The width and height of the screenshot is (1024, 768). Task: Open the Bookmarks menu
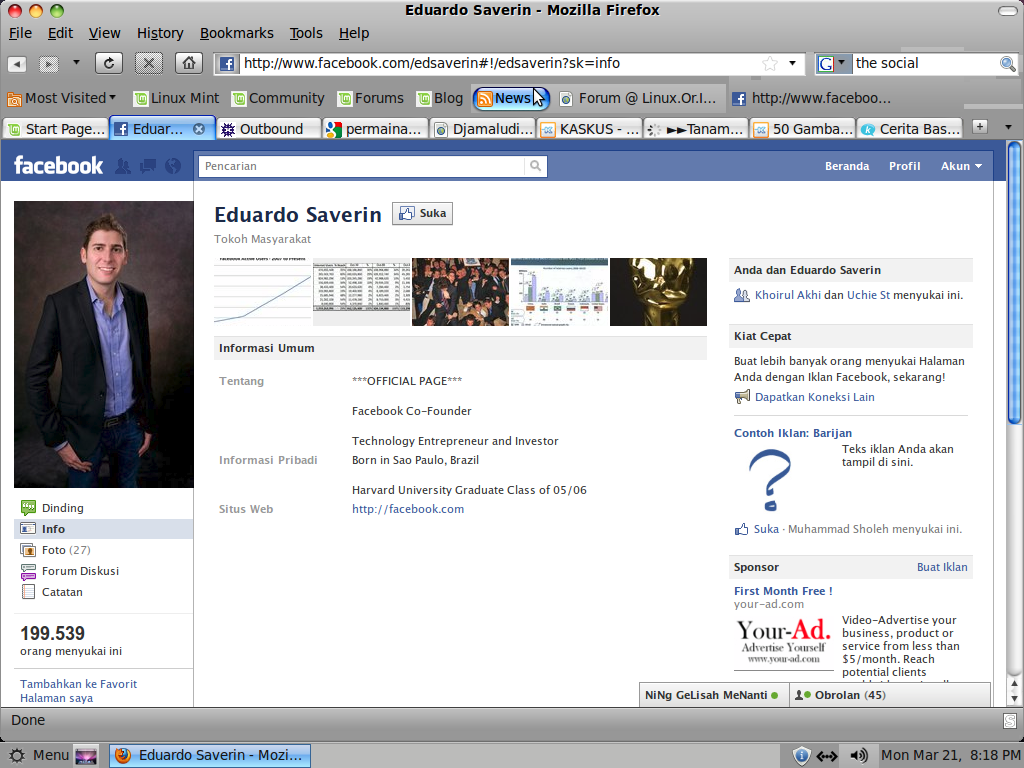pos(236,33)
